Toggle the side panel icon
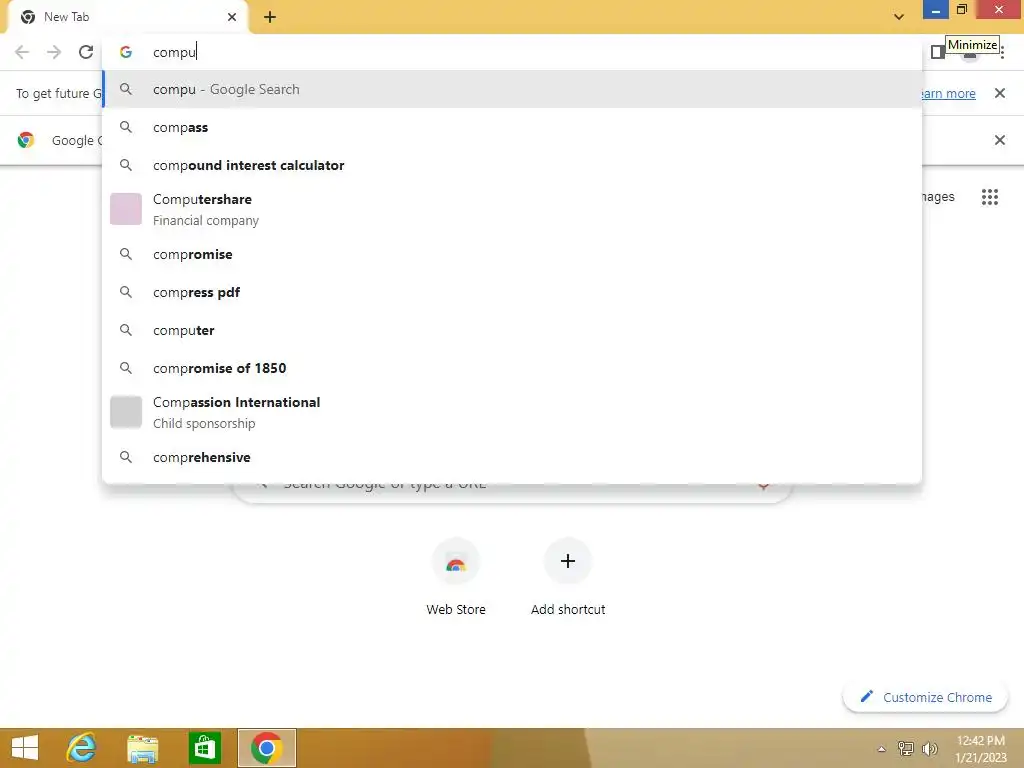This screenshot has width=1024, height=768. (938, 52)
